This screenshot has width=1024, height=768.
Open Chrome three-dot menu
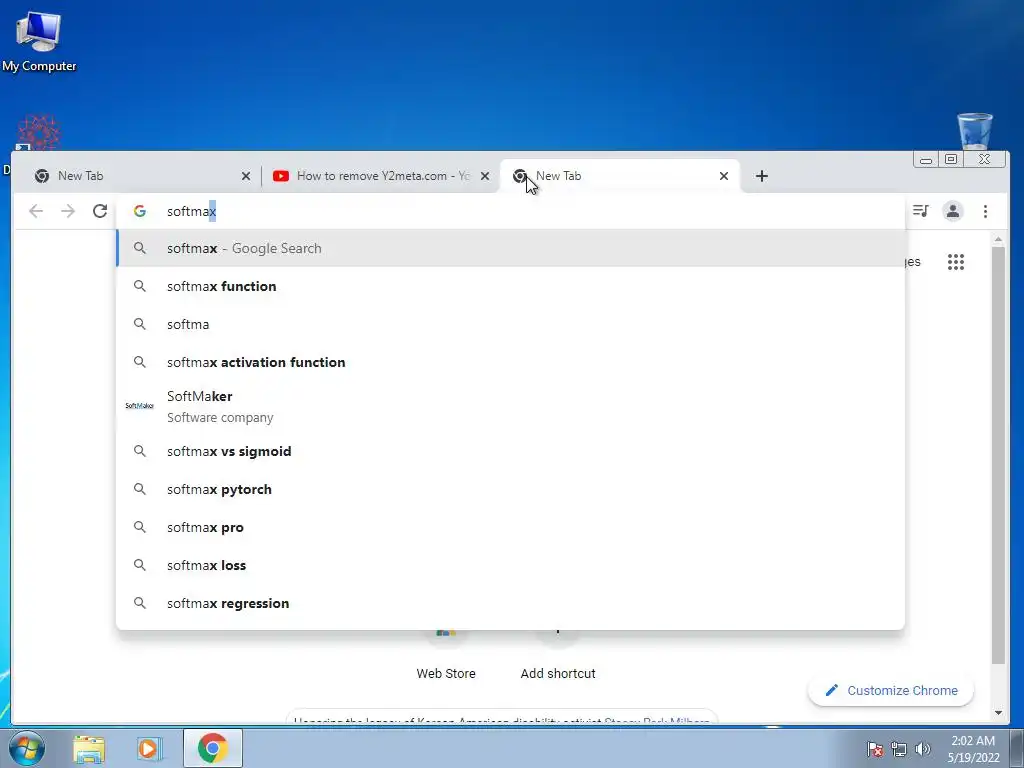(x=985, y=211)
